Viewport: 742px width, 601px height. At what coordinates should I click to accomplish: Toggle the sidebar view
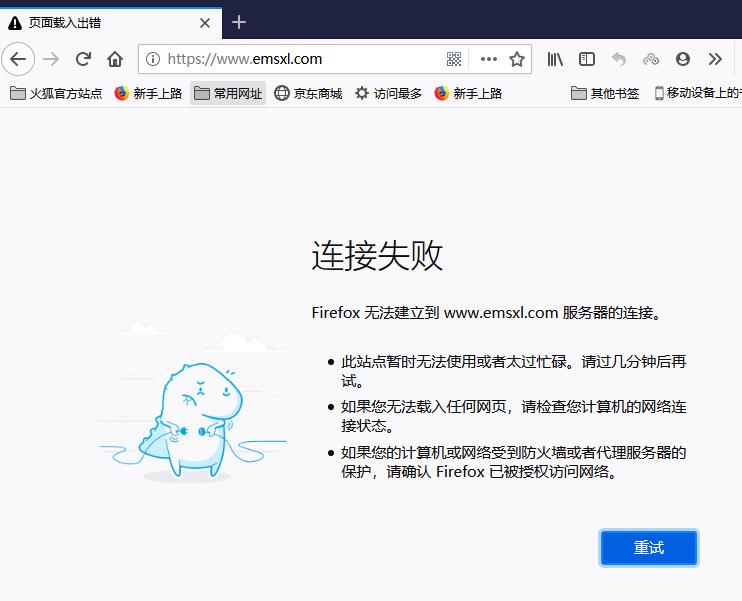pos(587,59)
